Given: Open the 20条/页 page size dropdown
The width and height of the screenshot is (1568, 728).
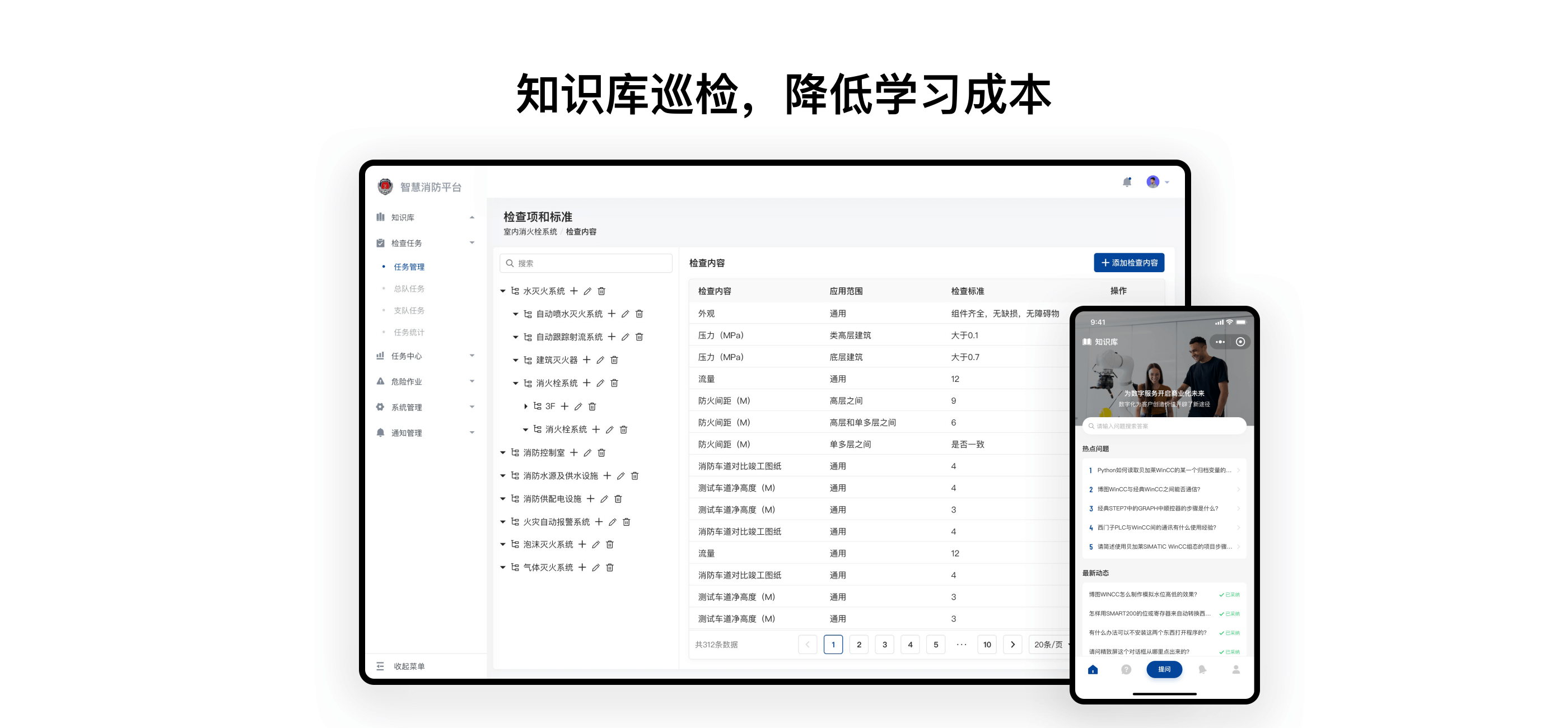Looking at the screenshot, I should coord(1051,645).
